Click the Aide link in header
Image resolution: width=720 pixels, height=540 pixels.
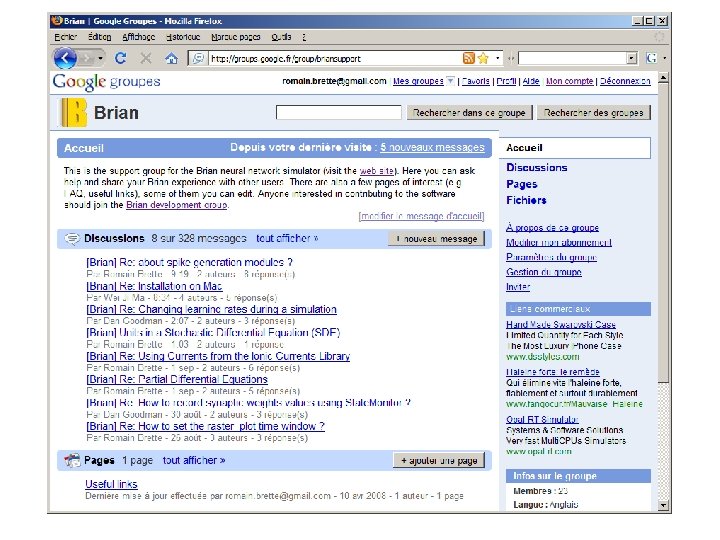(531, 81)
